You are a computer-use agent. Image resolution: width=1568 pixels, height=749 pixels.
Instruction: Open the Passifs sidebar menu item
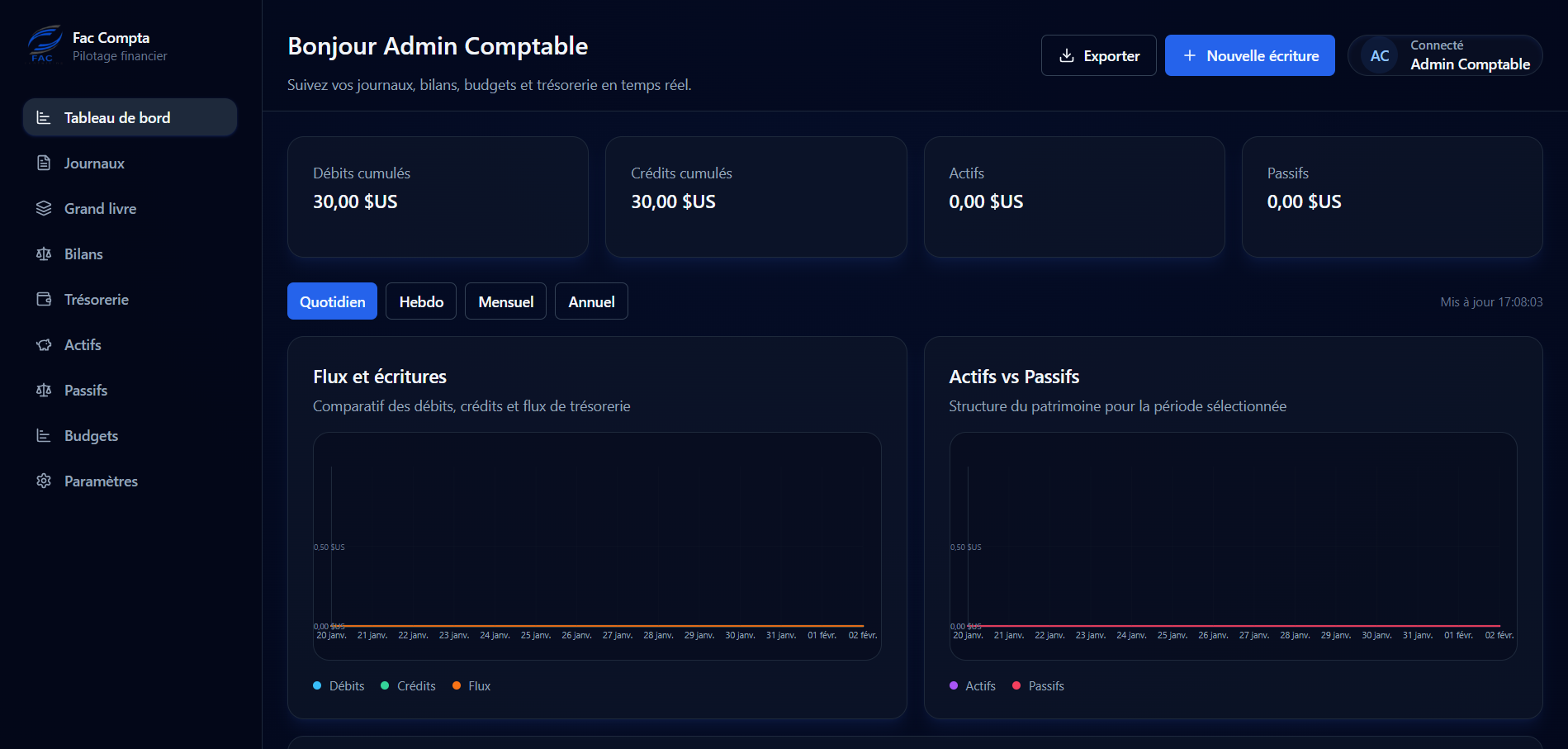point(86,390)
